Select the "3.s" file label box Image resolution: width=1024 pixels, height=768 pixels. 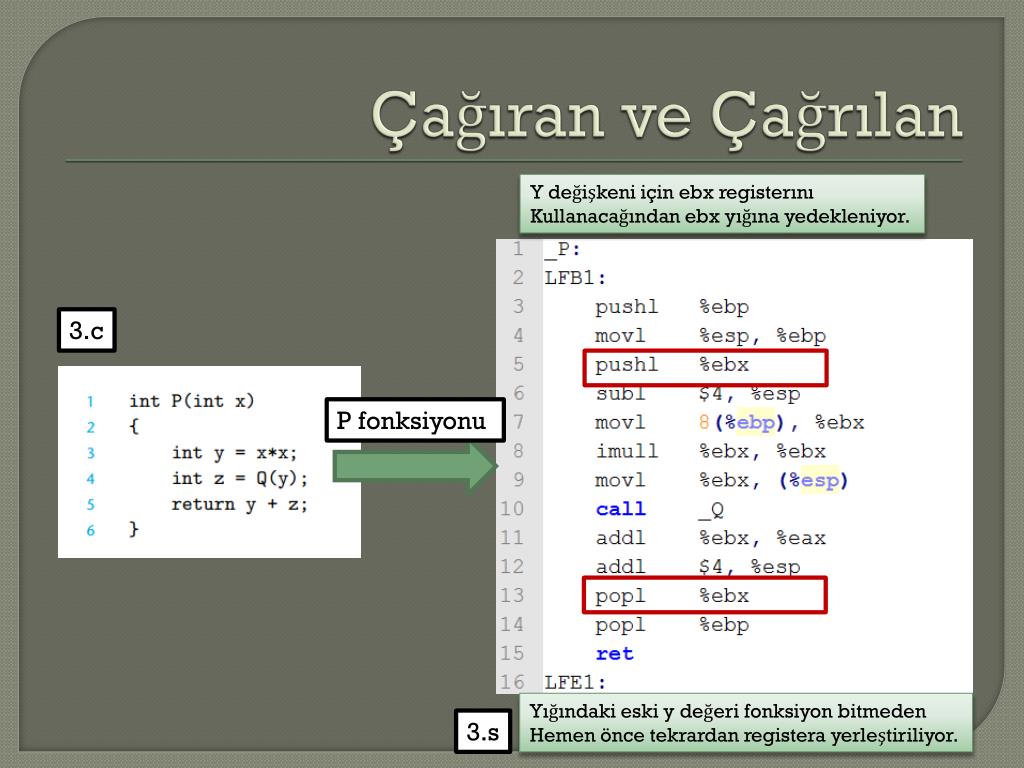(483, 731)
